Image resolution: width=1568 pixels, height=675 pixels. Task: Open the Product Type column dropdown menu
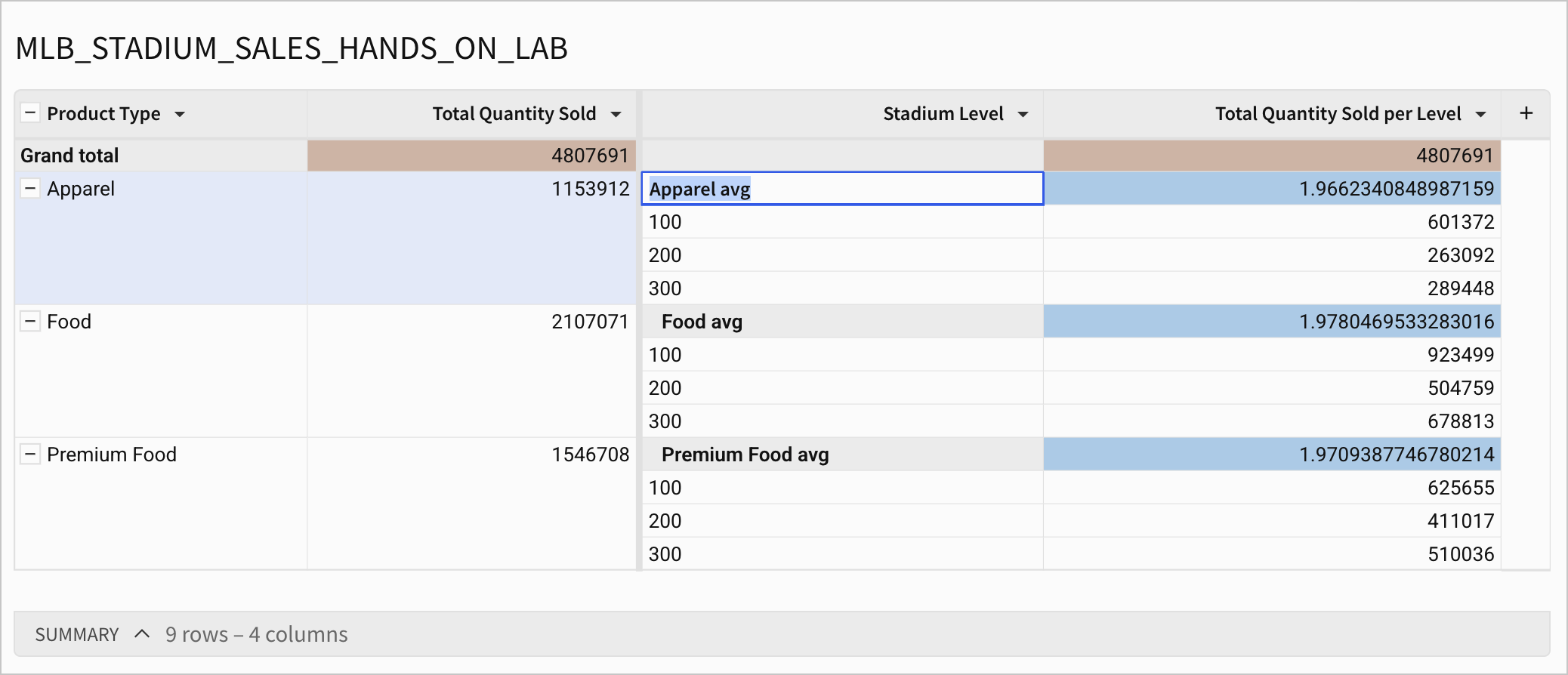tap(180, 114)
